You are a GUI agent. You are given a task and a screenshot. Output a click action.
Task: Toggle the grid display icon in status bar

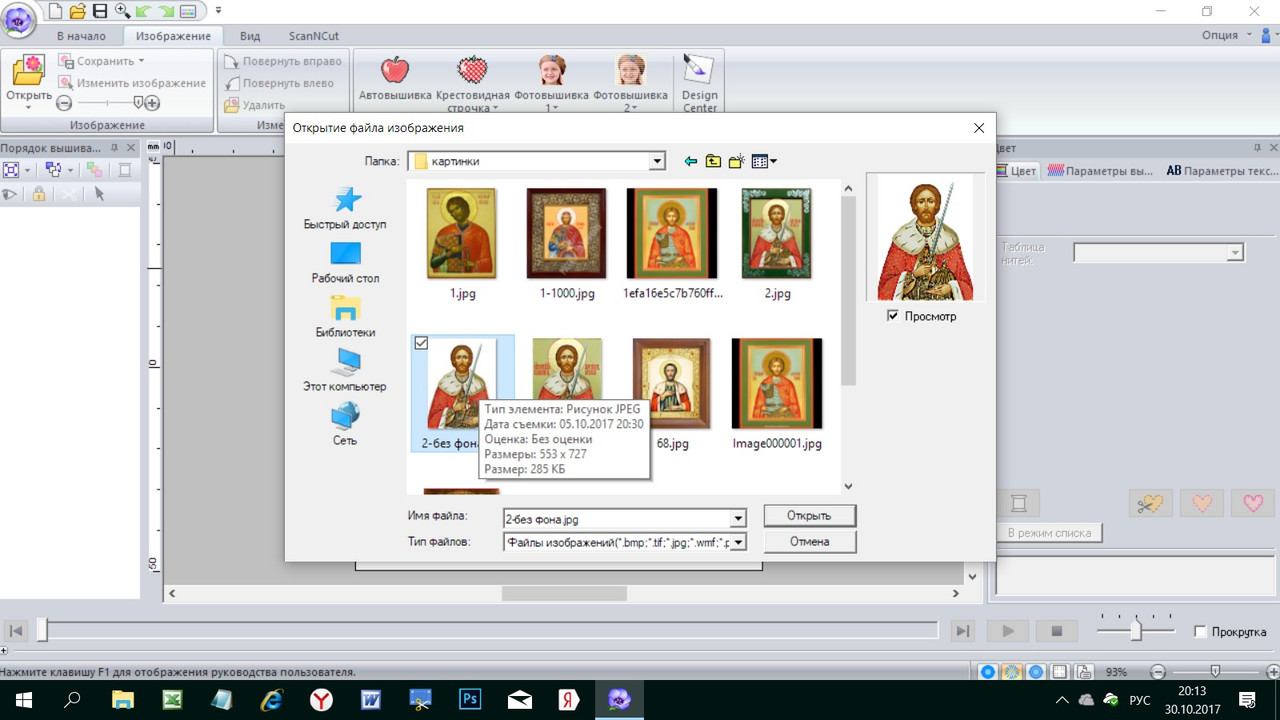click(x=1060, y=672)
